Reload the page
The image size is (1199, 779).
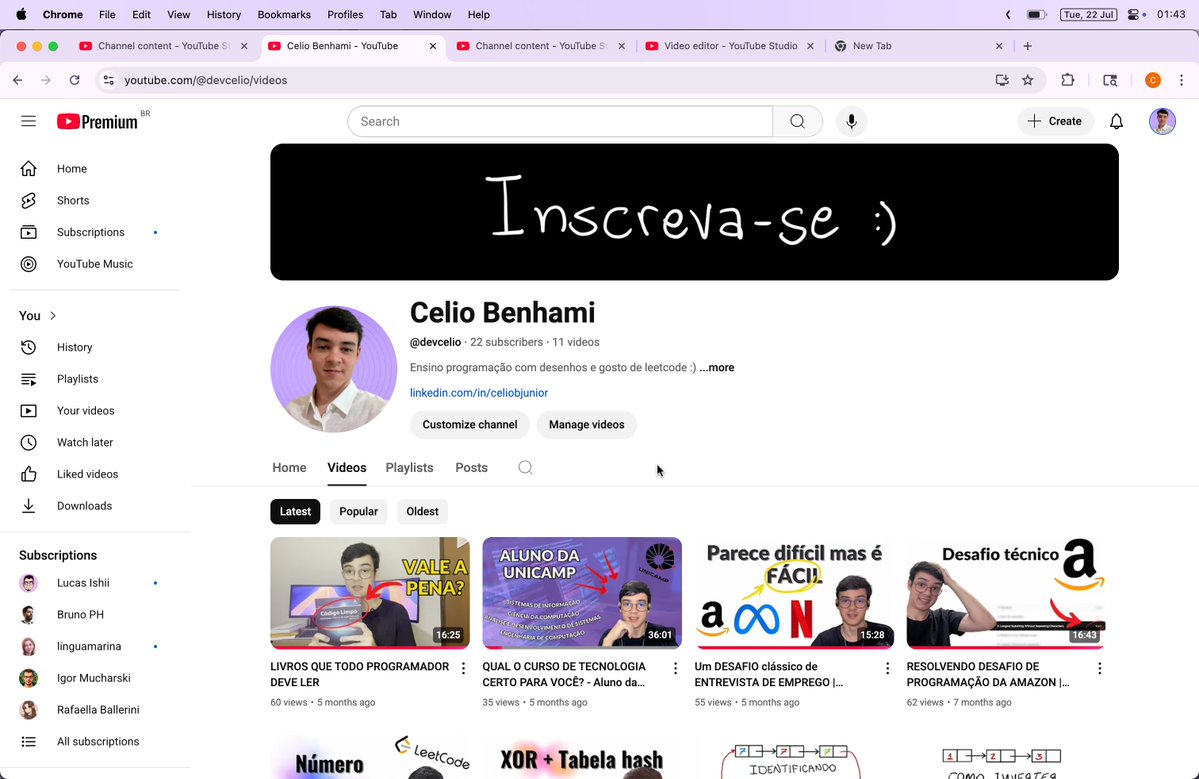click(x=74, y=80)
